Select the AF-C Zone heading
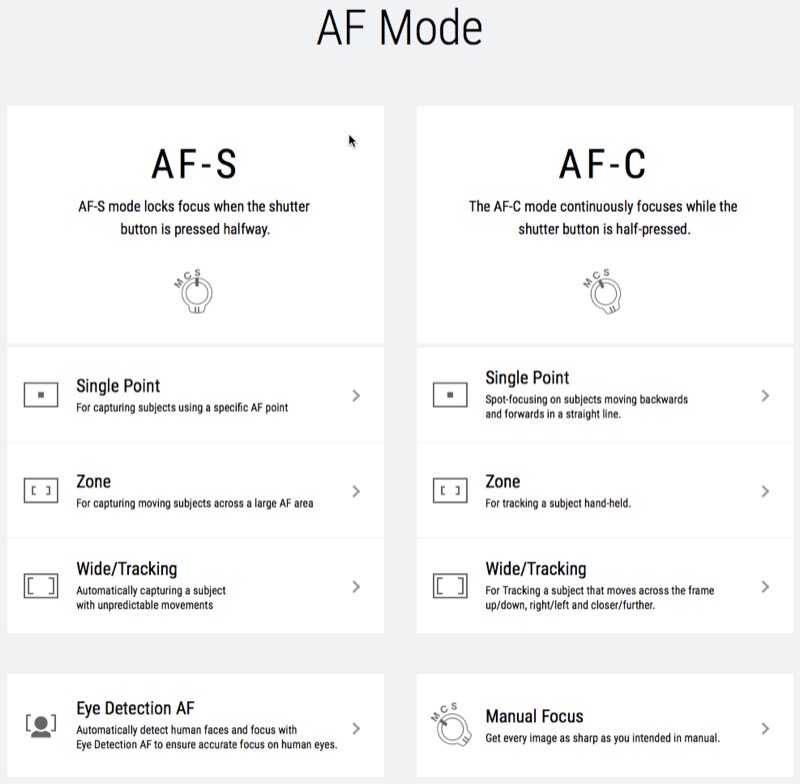This screenshot has width=800, height=784. click(x=503, y=482)
